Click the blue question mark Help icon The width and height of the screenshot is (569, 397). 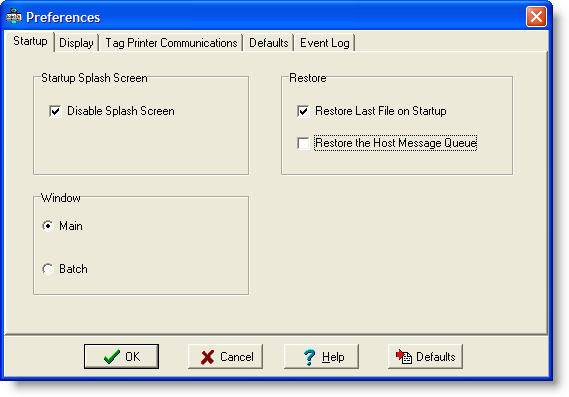click(x=310, y=357)
